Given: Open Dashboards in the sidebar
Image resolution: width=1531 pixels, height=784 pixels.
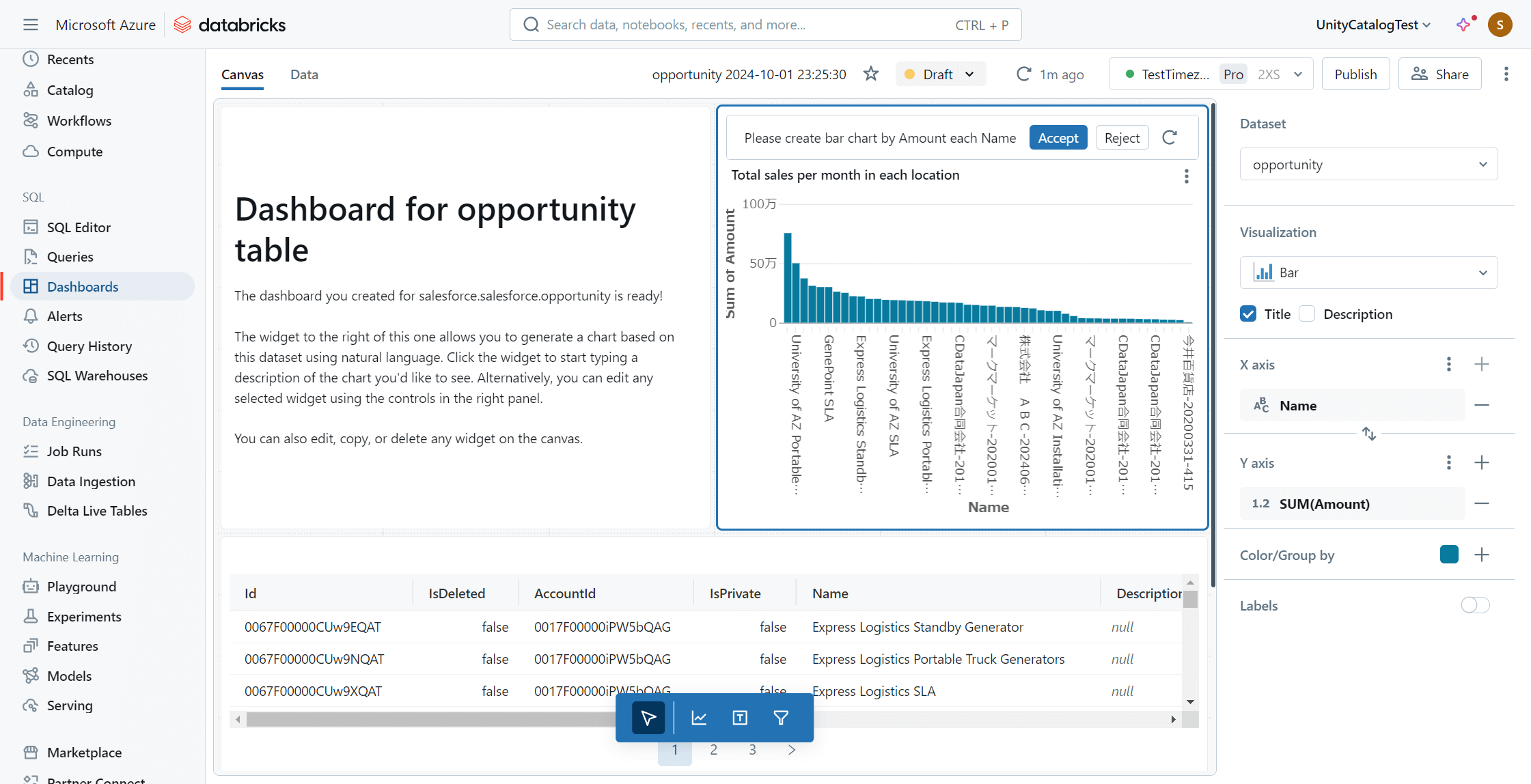Looking at the screenshot, I should point(102,287).
